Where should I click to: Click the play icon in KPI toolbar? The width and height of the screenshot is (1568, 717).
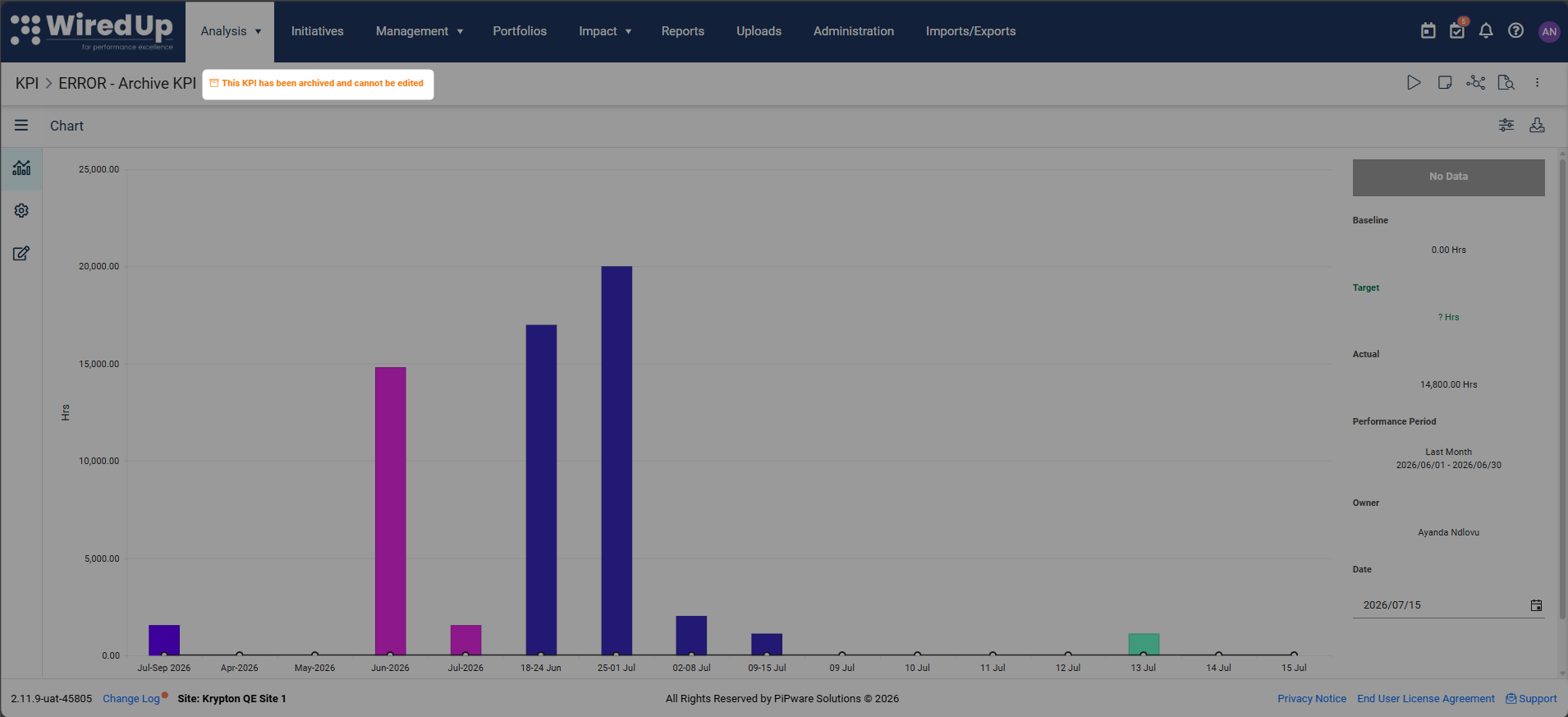1414,82
